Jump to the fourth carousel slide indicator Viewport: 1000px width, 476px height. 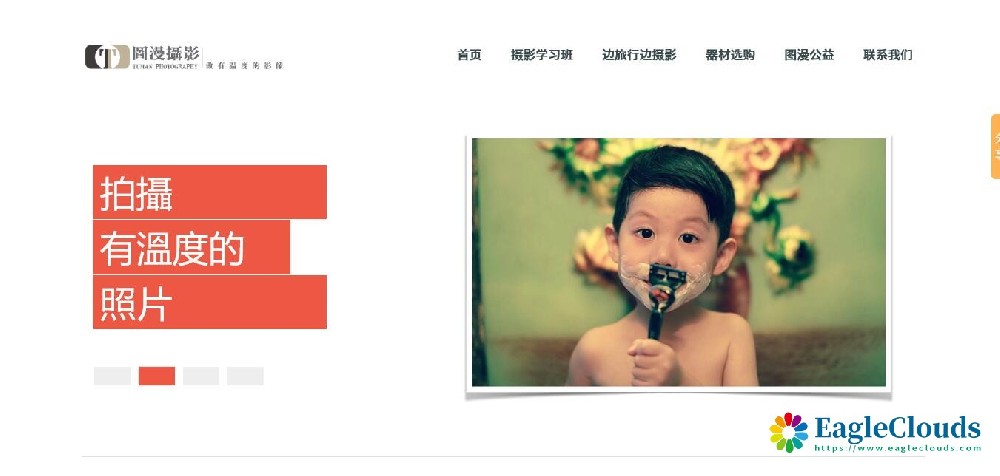(x=246, y=376)
